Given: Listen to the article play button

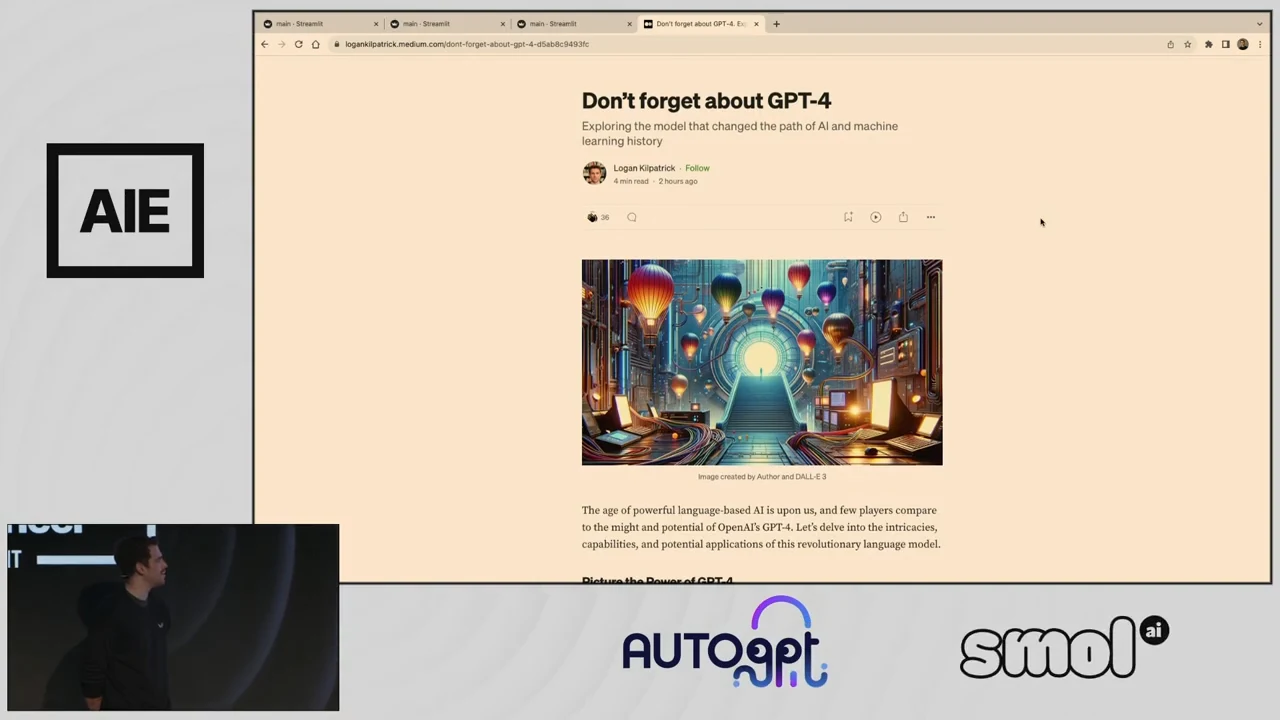Looking at the screenshot, I should point(875,217).
